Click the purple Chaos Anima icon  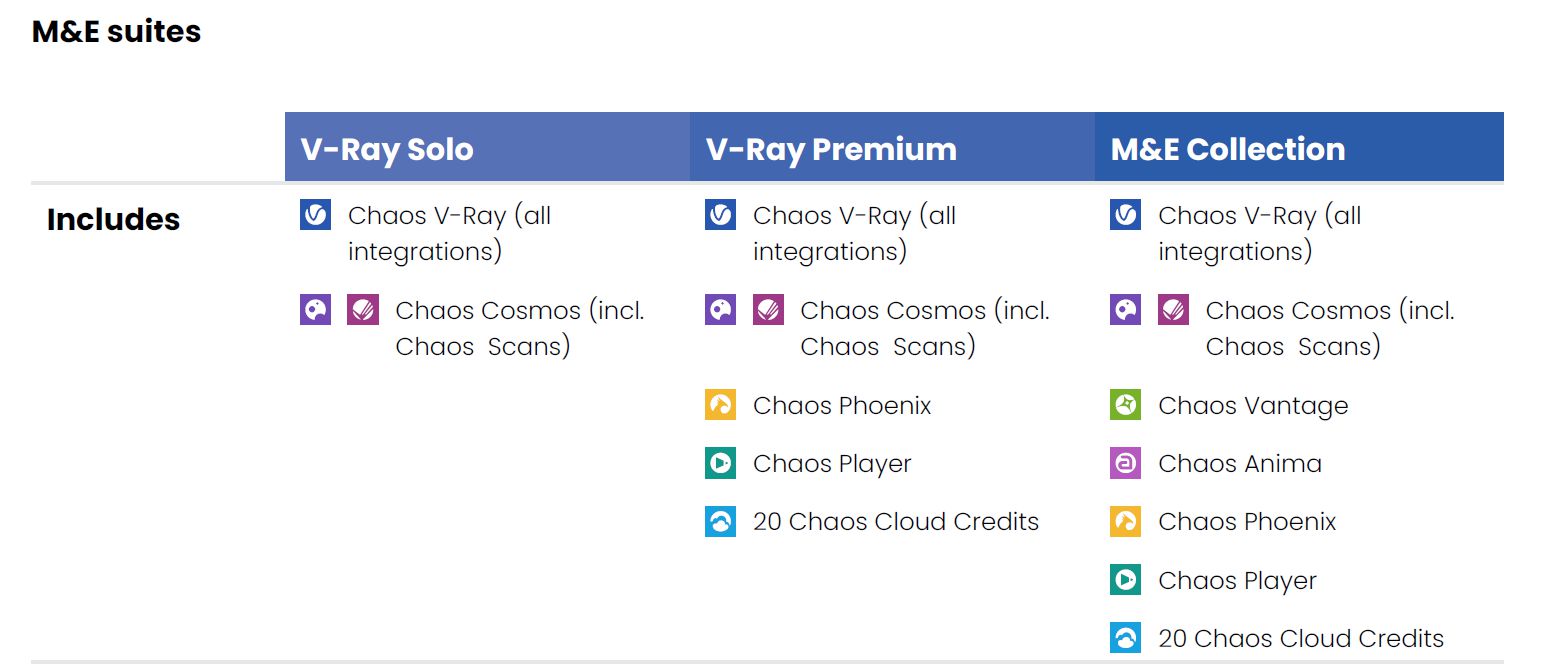tap(1125, 463)
